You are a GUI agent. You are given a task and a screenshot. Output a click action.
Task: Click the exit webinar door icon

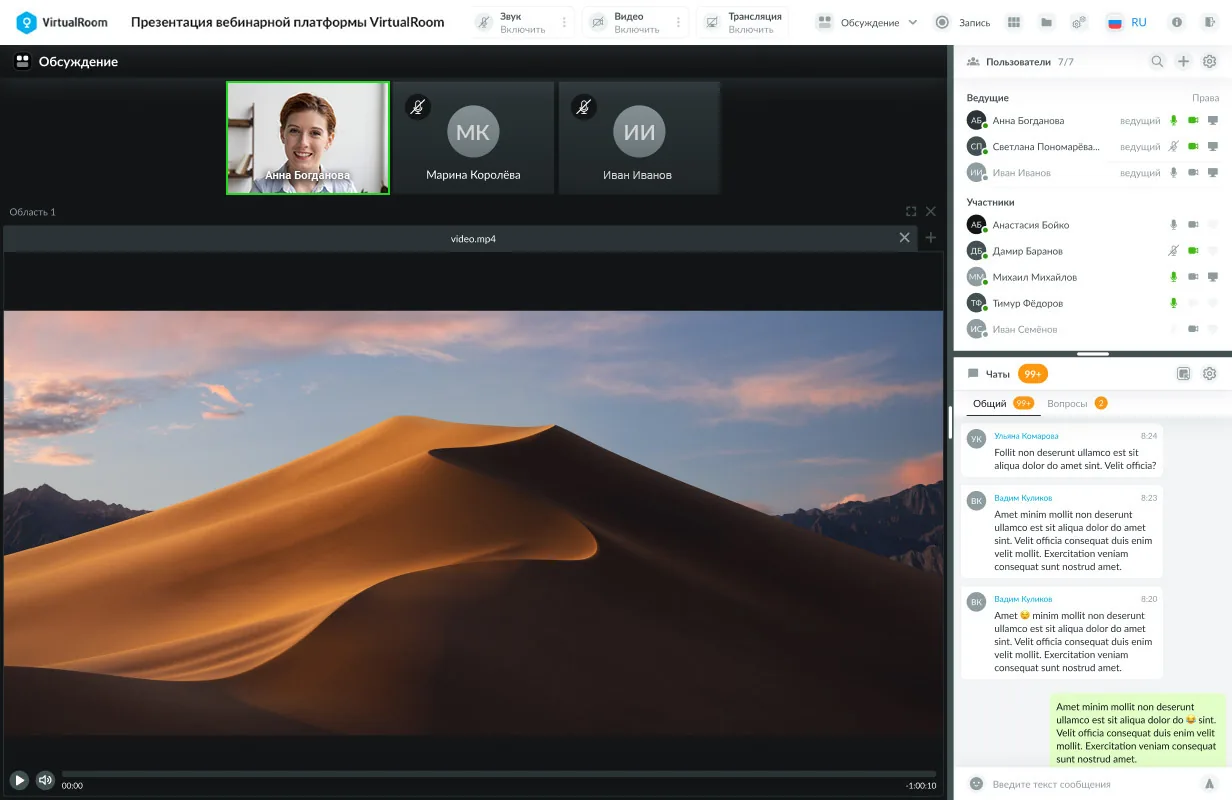(x=1209, y=22)
